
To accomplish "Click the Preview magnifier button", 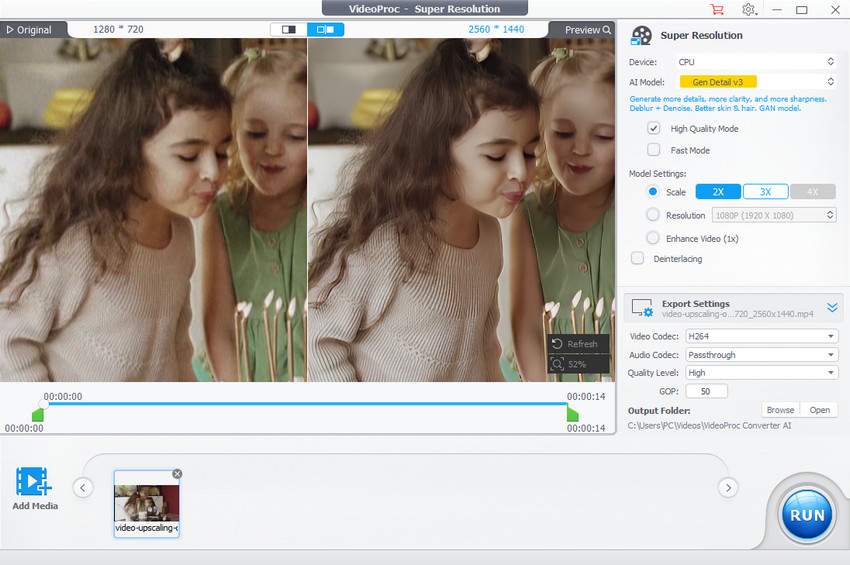I will (x=588, y=30).
